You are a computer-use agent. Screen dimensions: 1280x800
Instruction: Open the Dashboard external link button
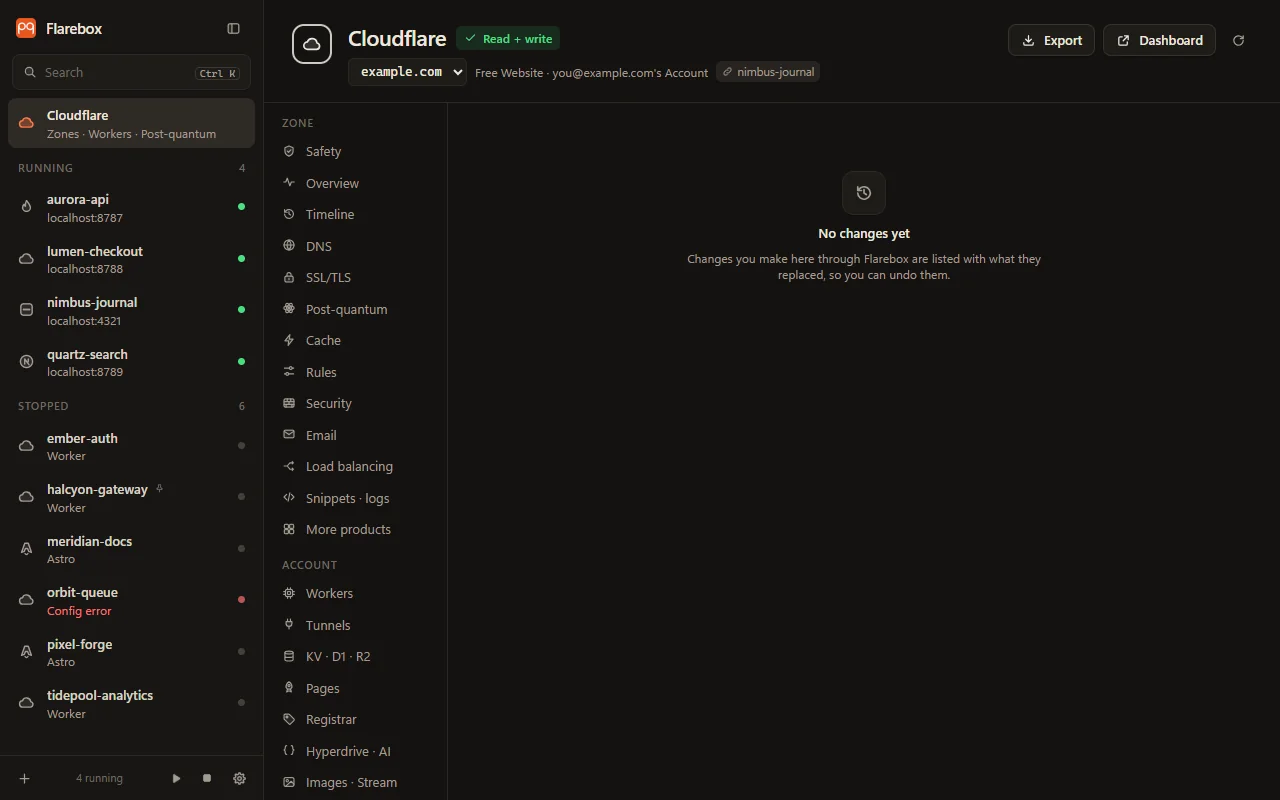click(x=1159, y=40)
